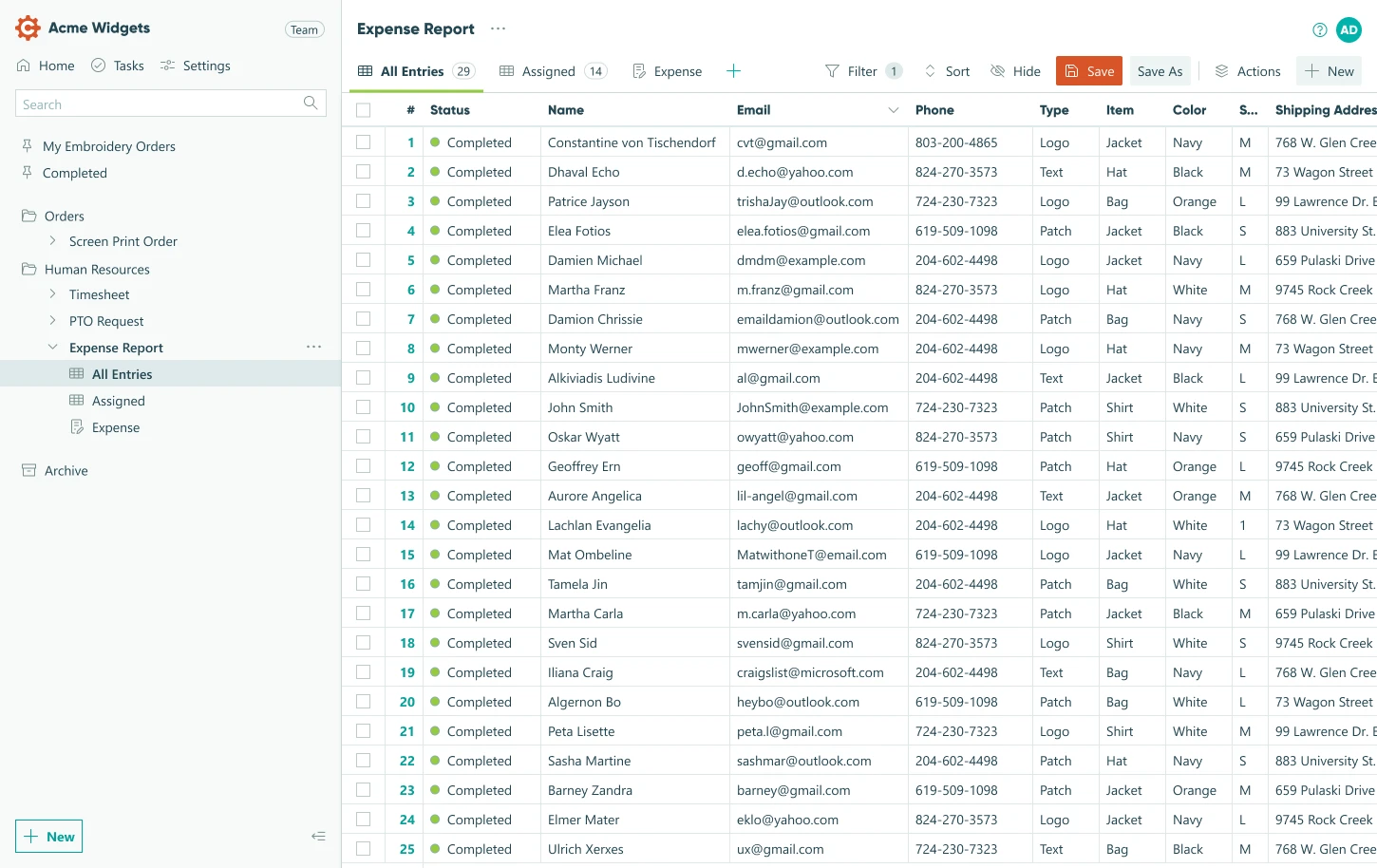Click the New button at sidebar bottom
Viewport: 1377px width, 868px height.
pyautogui.click(x=49, y=837)
